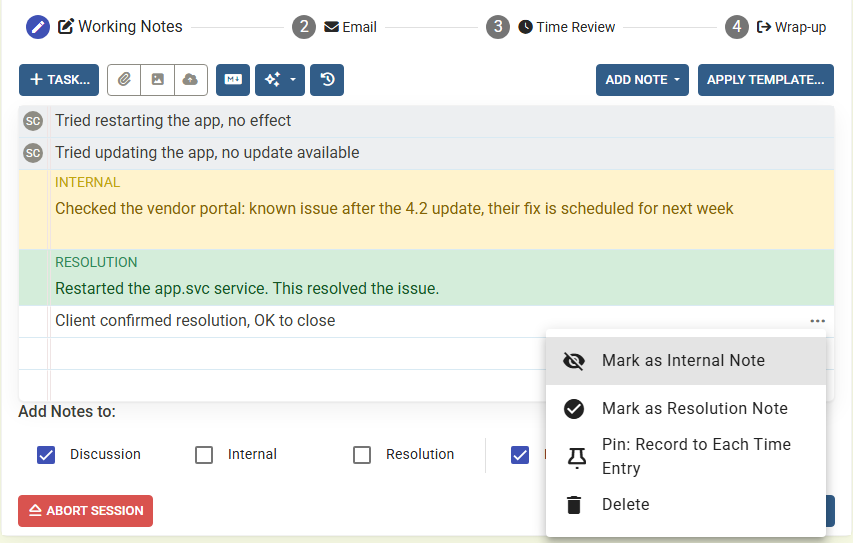This screenshot has height=543, width=853.
Task: Upload from cloud using the cloud icon
Action: [x=190, y=80]
